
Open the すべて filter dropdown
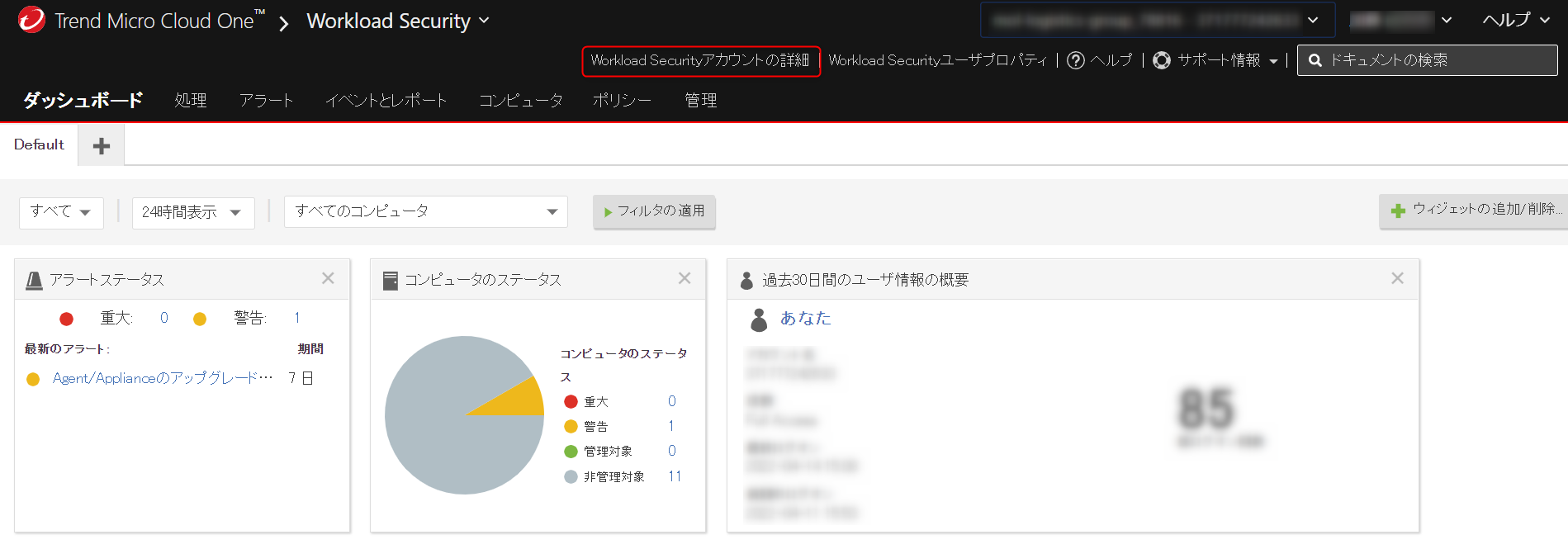click(61, 212)
